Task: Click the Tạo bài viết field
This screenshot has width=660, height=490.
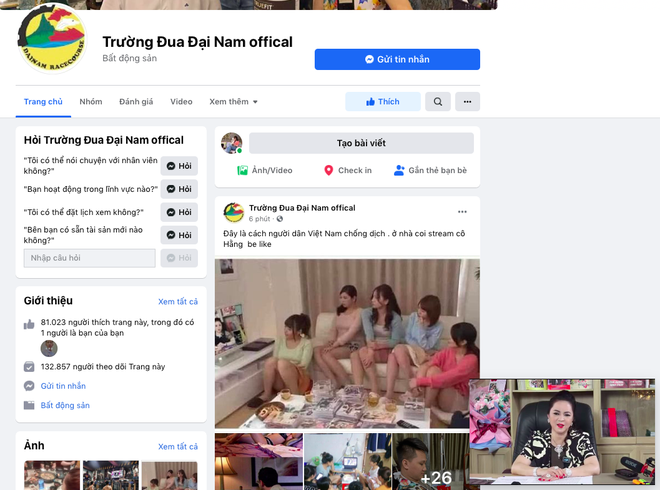Action: pos(361,143)
